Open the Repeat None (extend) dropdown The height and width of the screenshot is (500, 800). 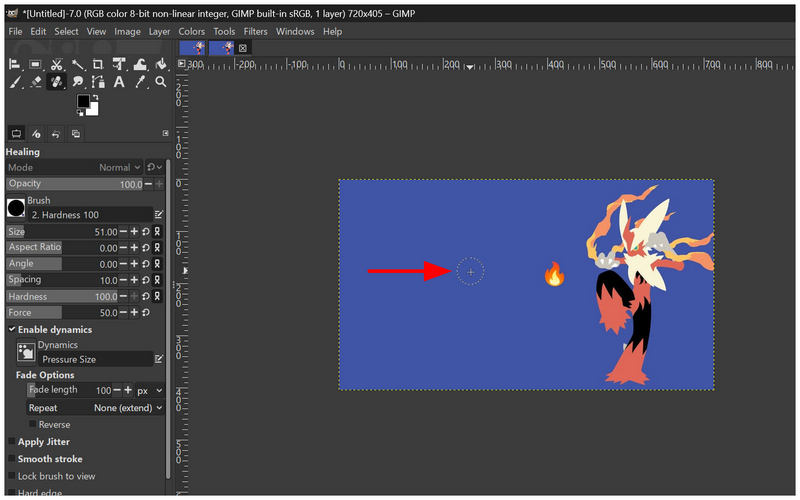95,408
